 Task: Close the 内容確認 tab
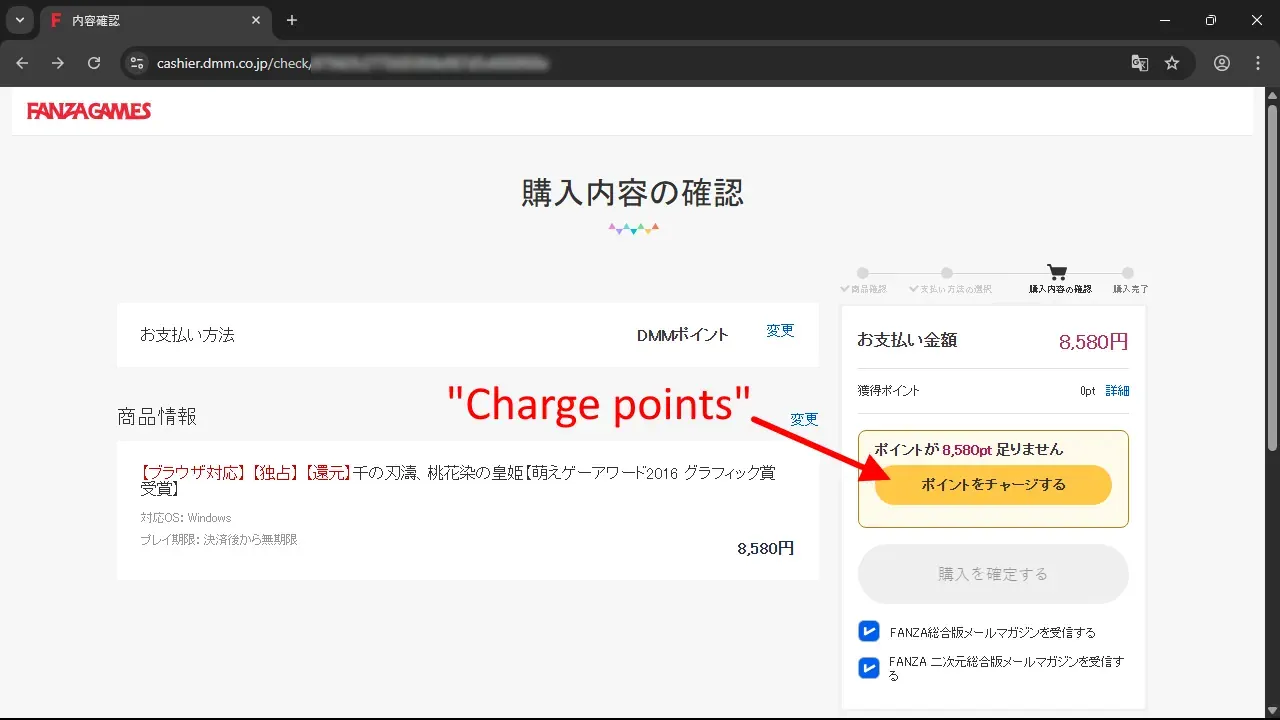coord(256,20)
